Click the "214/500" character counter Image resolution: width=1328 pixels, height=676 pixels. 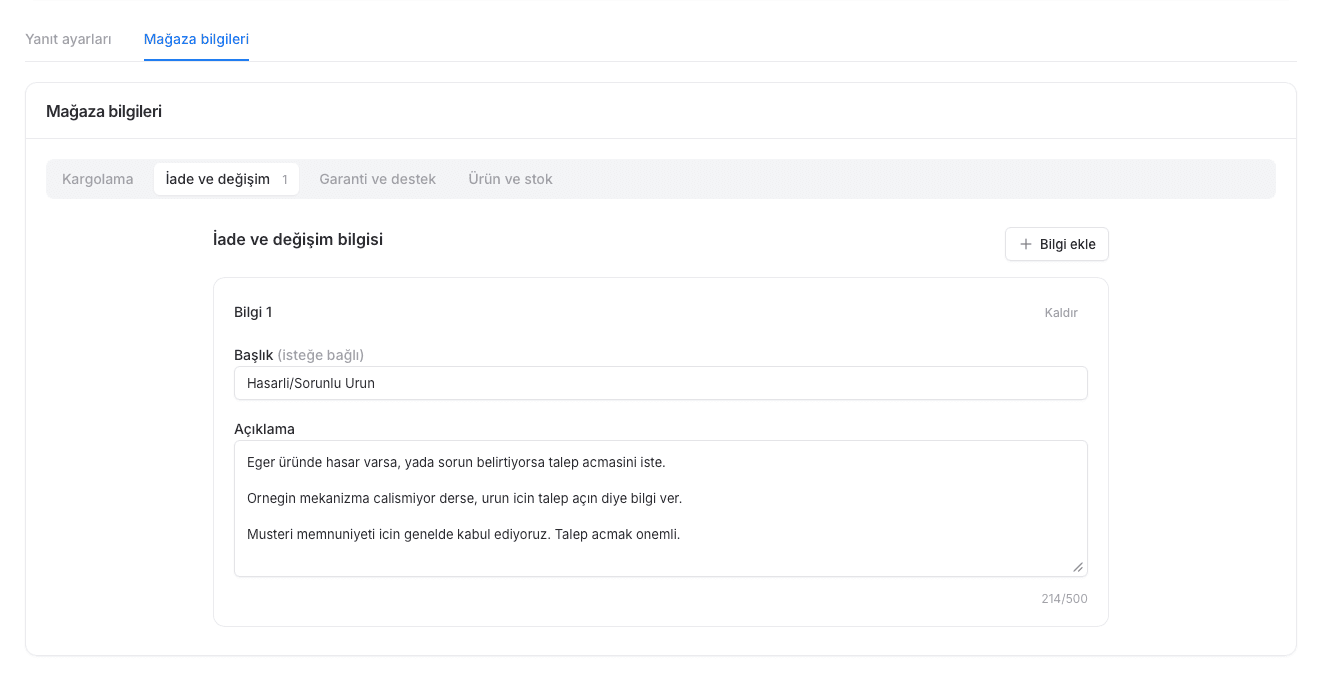point(1064,599)
